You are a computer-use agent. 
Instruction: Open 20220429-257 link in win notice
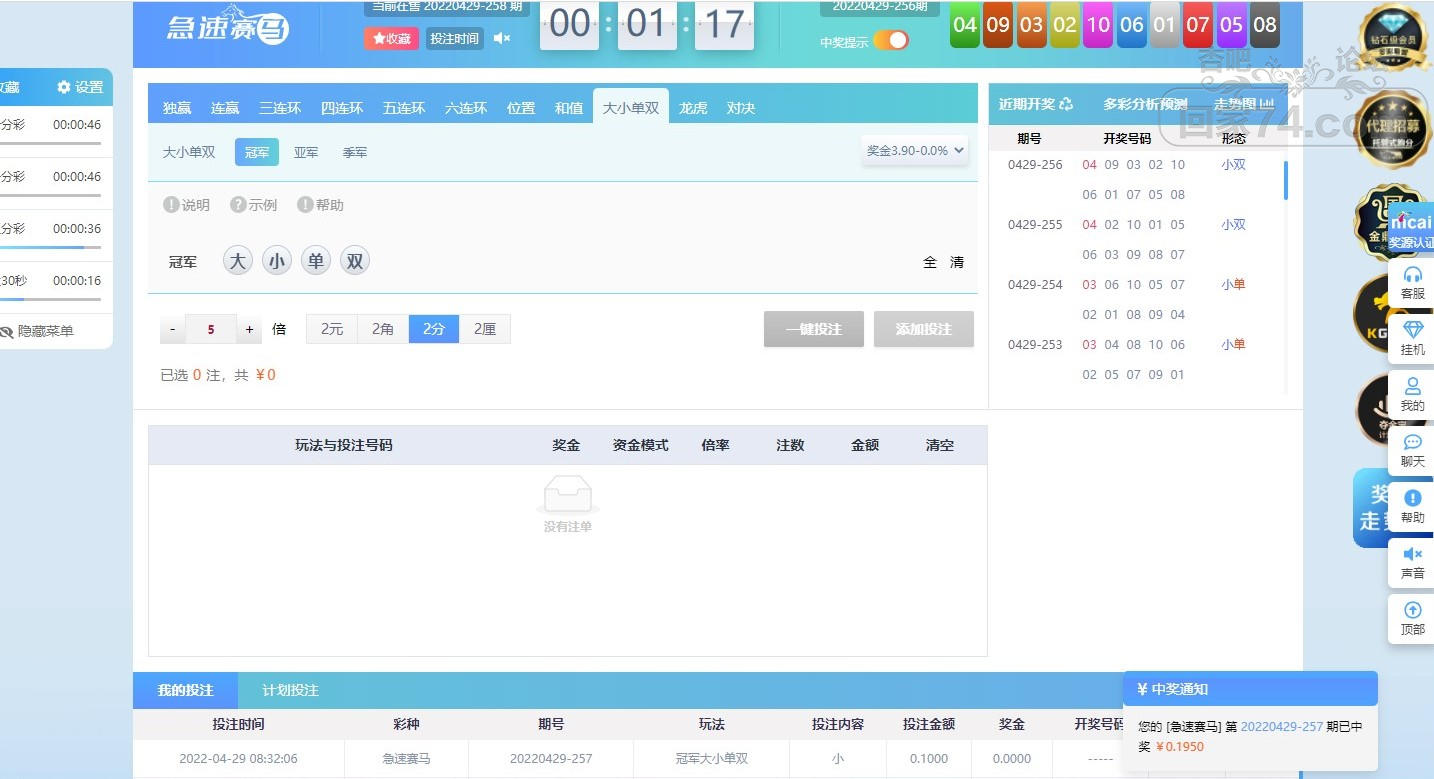coord(1281,727)
